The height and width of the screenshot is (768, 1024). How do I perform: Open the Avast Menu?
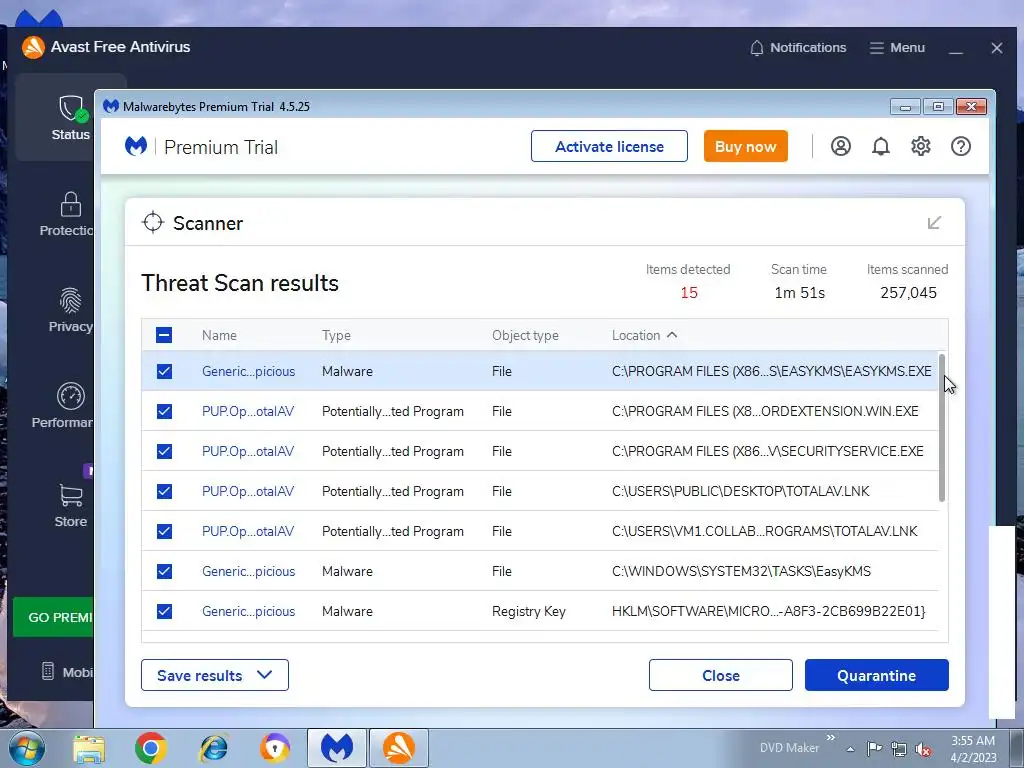click(x=897, y=48)
